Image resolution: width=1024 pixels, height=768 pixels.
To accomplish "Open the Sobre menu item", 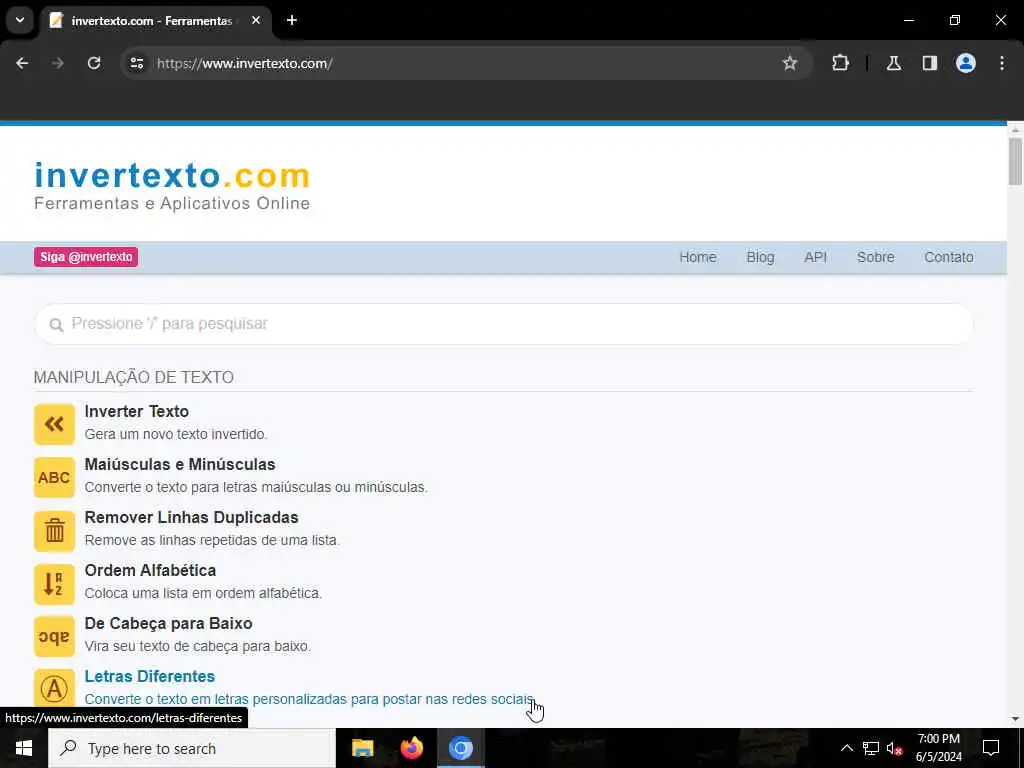I will 875,257.
